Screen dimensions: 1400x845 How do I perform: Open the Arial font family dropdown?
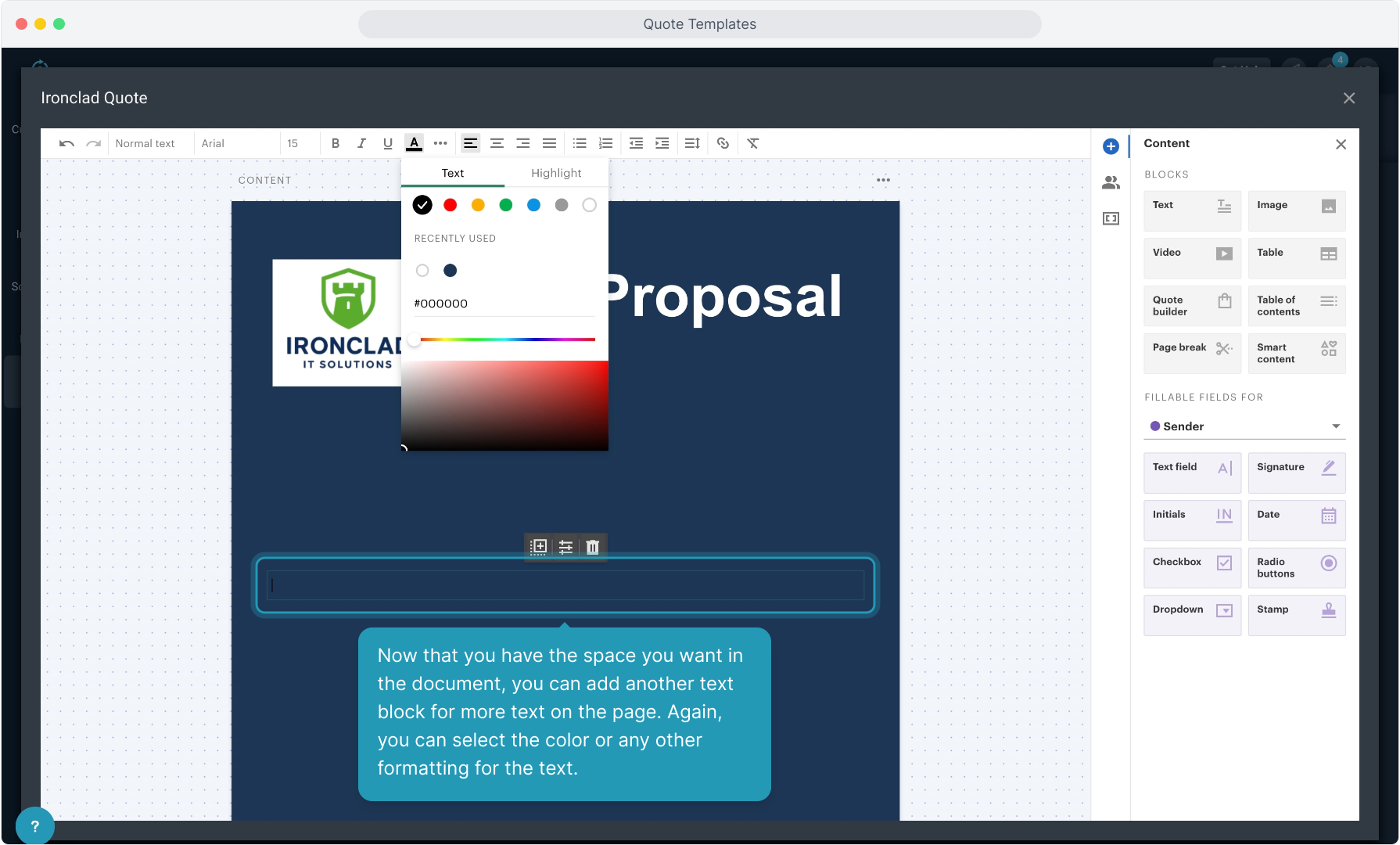(235, 143)
